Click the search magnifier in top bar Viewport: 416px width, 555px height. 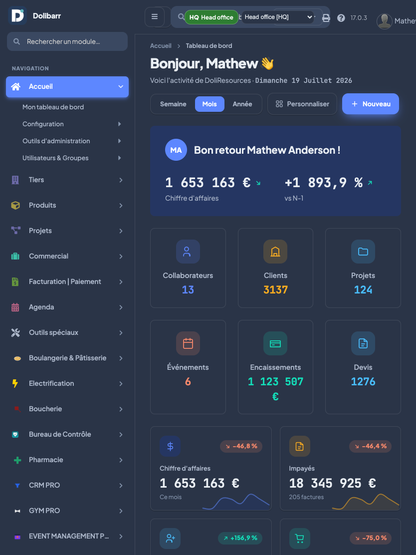pos(181,17)
